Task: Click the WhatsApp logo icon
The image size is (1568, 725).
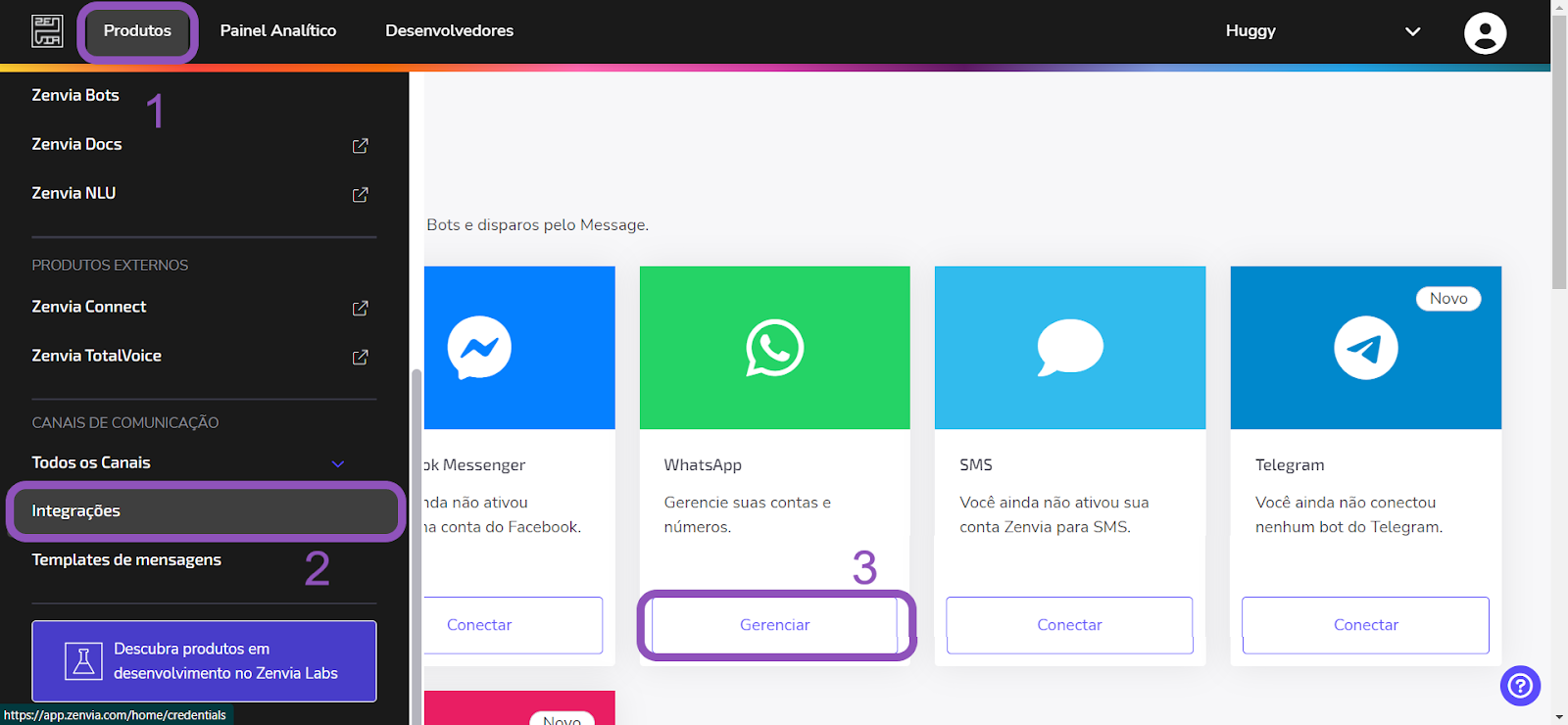Action: click(x=774, y=348)
